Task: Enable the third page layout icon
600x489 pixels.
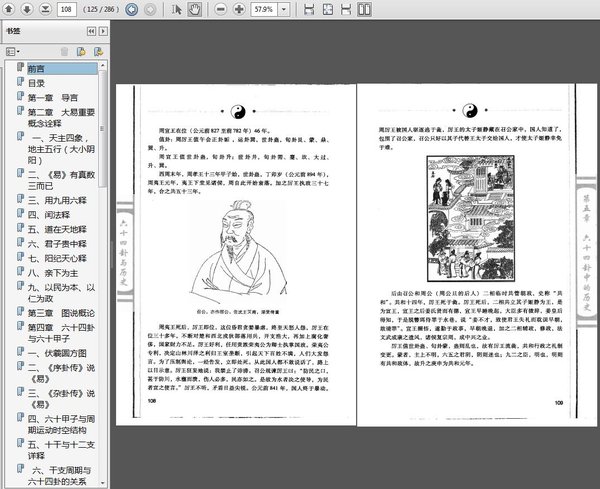Action: click(x=346, y=9)
